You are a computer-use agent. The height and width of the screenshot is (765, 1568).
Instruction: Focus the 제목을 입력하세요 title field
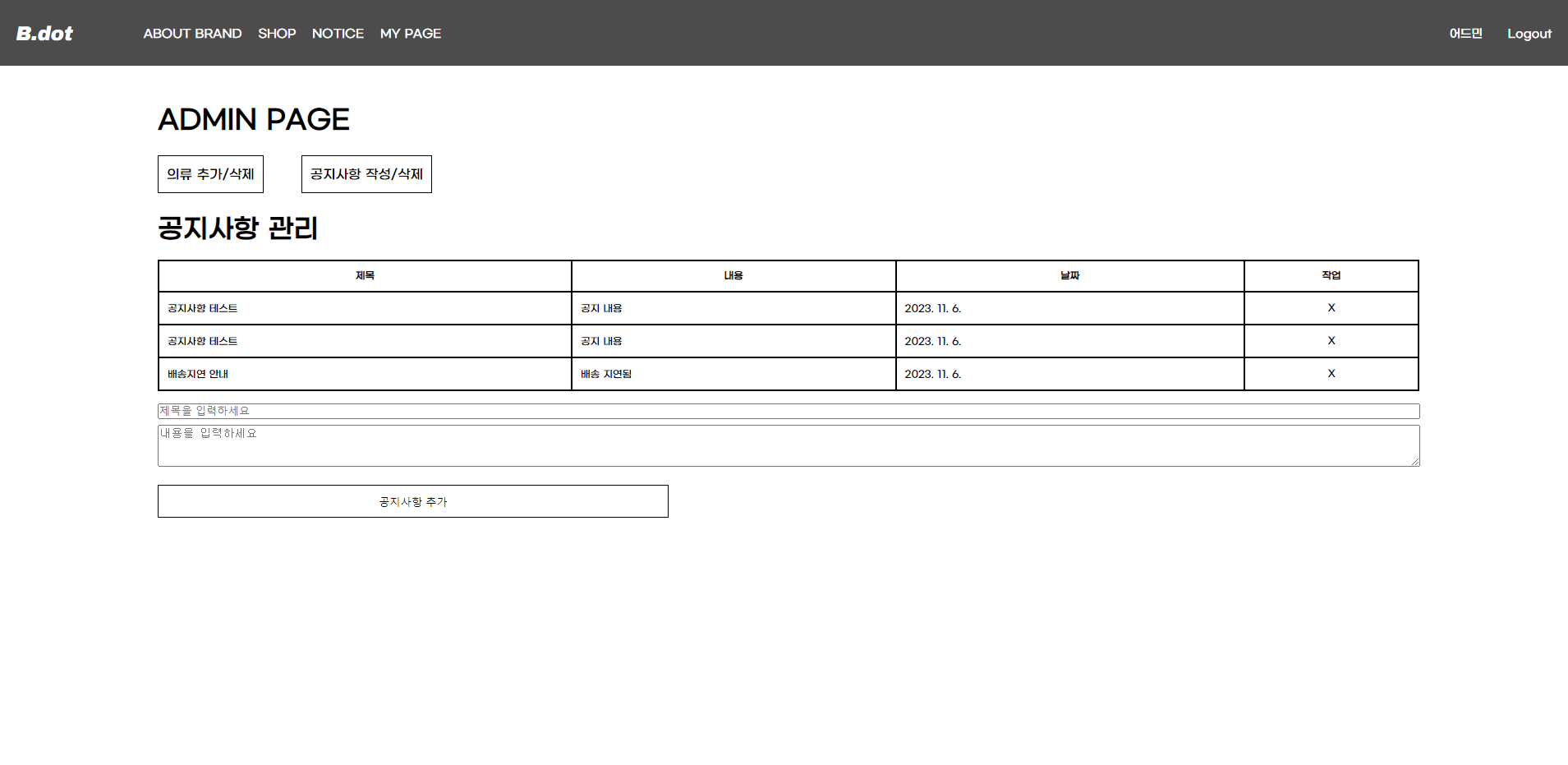pos(789,411)
